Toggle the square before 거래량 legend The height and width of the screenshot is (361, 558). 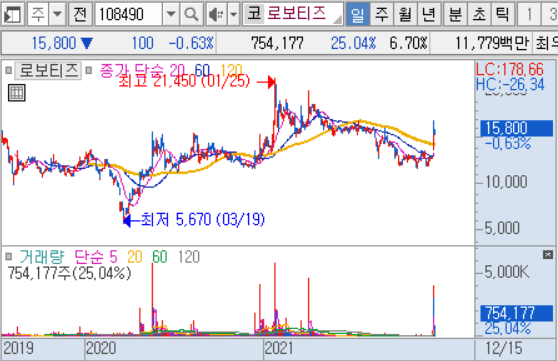tap(9, 256)
